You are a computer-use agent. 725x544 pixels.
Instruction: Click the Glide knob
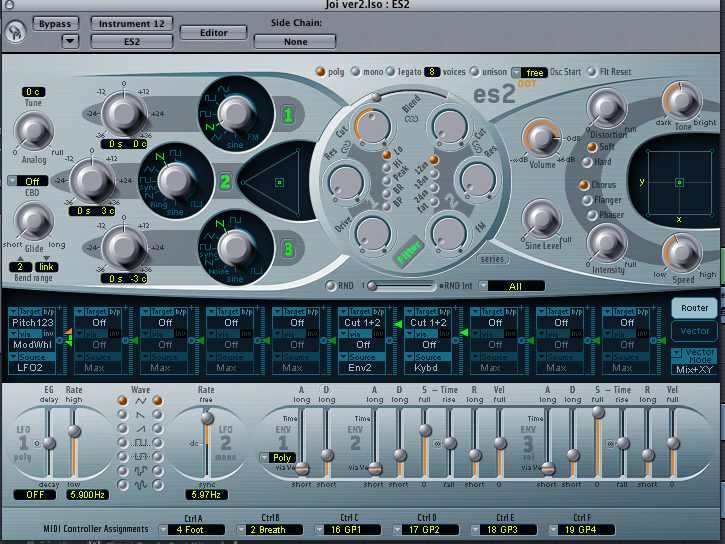[x=33, y=221]
